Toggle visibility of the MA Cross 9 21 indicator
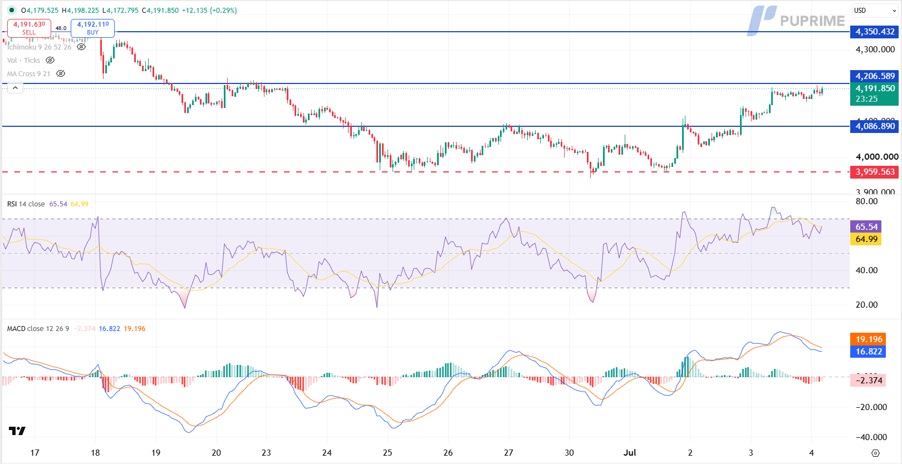Image resolution: width=902 pixels, height=464 pixels. [x=60, y=74]
